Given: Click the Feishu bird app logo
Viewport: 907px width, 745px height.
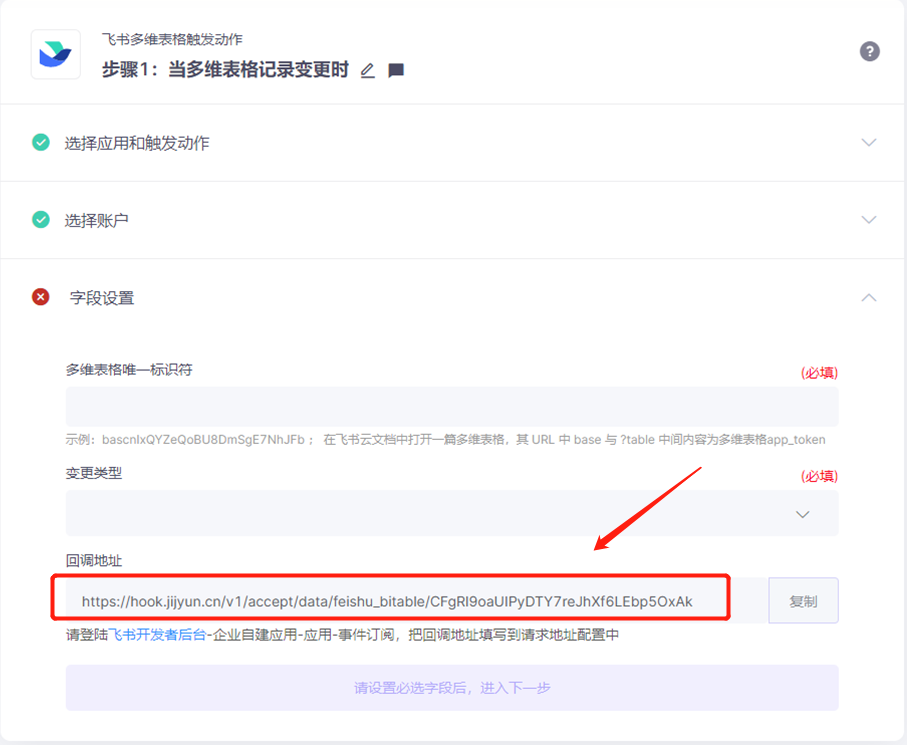Looking at the screenshot, I should point(56,54).
